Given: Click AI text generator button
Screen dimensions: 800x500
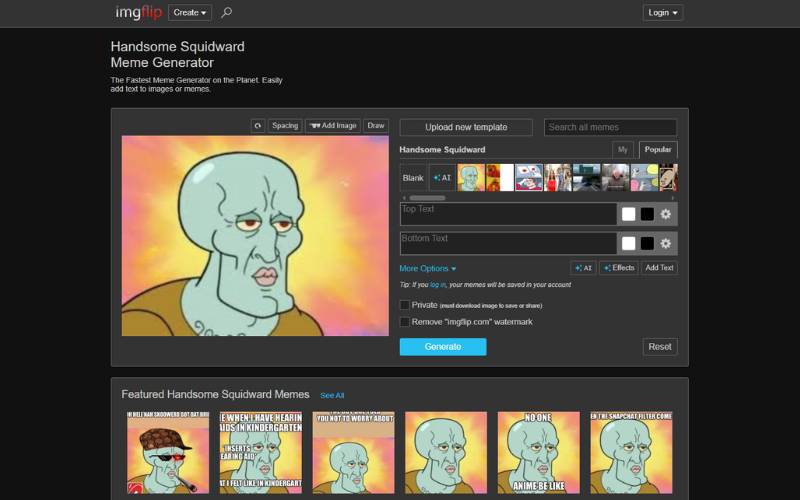Looking at the screenshot, I should (583, 268).
